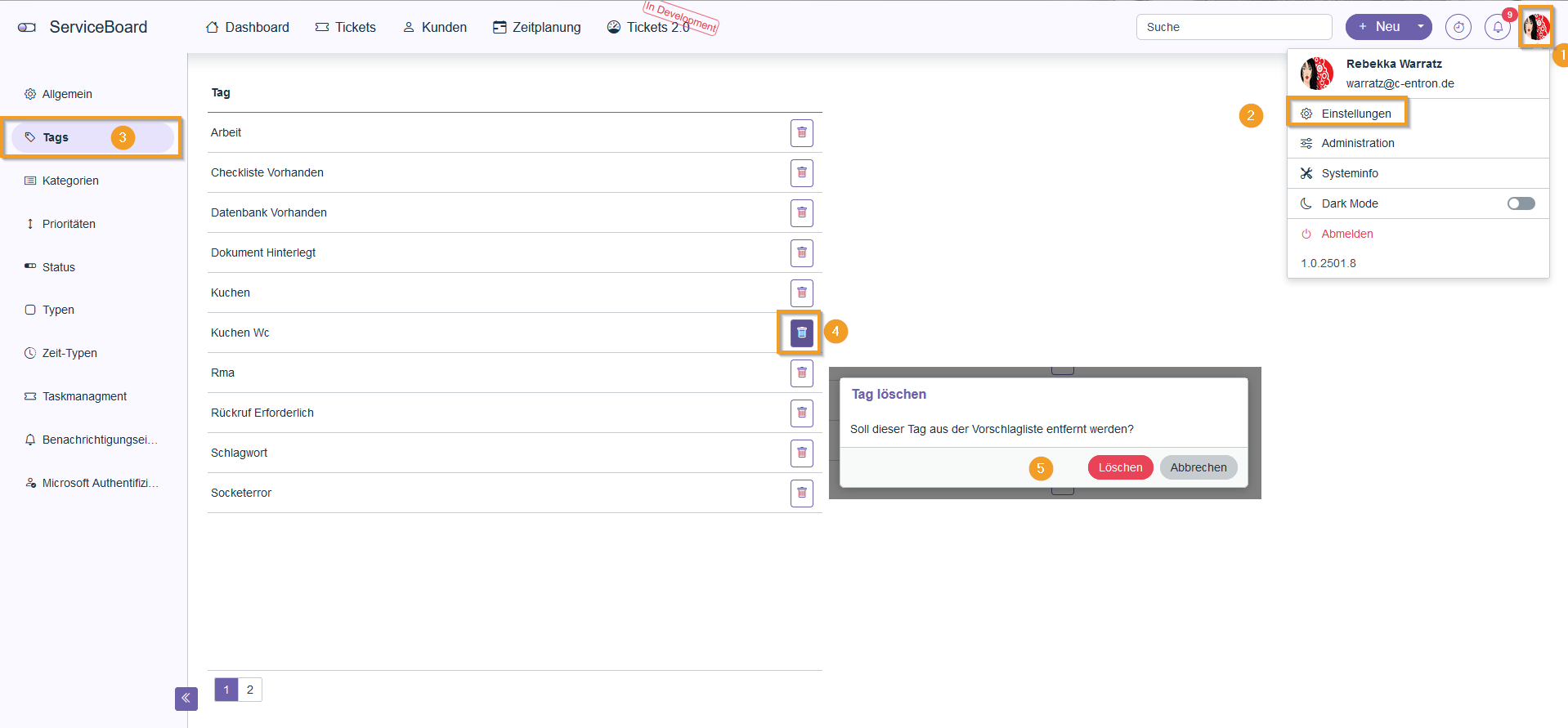Toggle the Dark Mode switch
The image size is (1568, 728).
(1521, 203)
